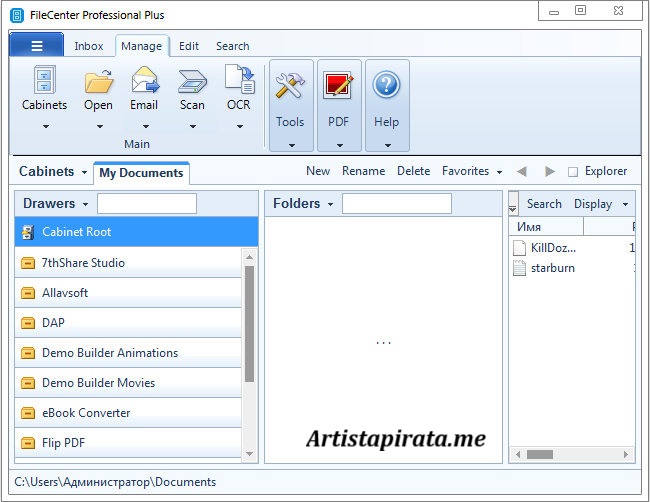Click the file list scroll left arrow
The image size is (650, 502).
(517, 454)
